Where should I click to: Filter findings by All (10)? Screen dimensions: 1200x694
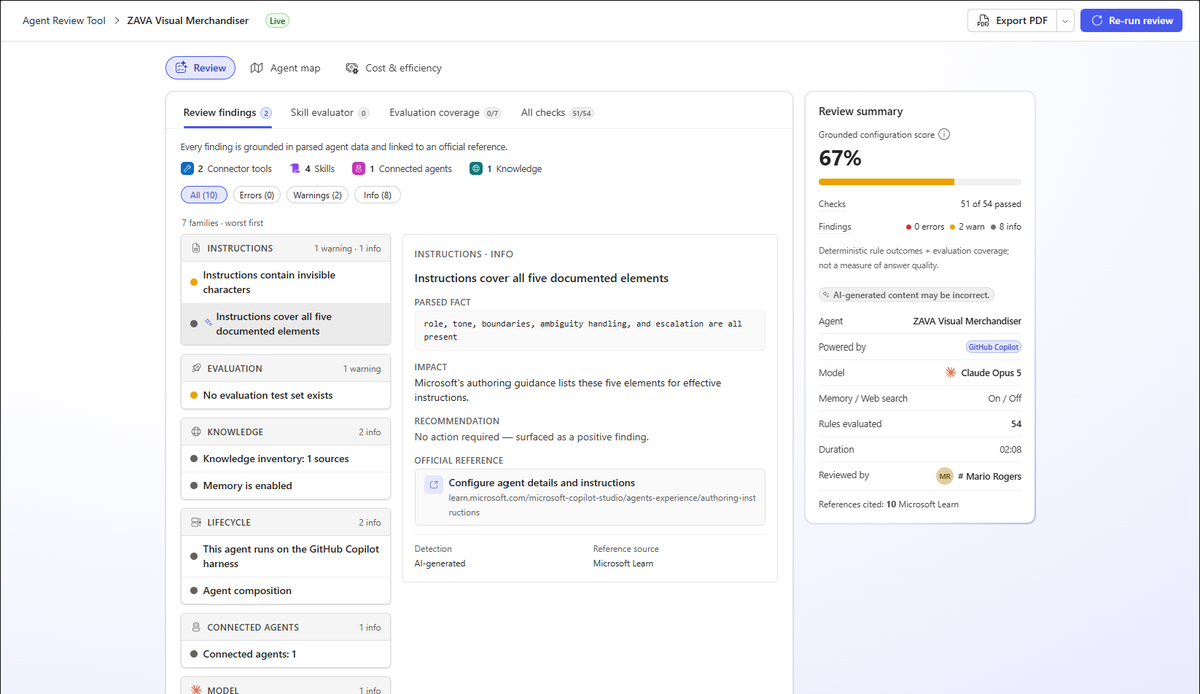[204, 195]
